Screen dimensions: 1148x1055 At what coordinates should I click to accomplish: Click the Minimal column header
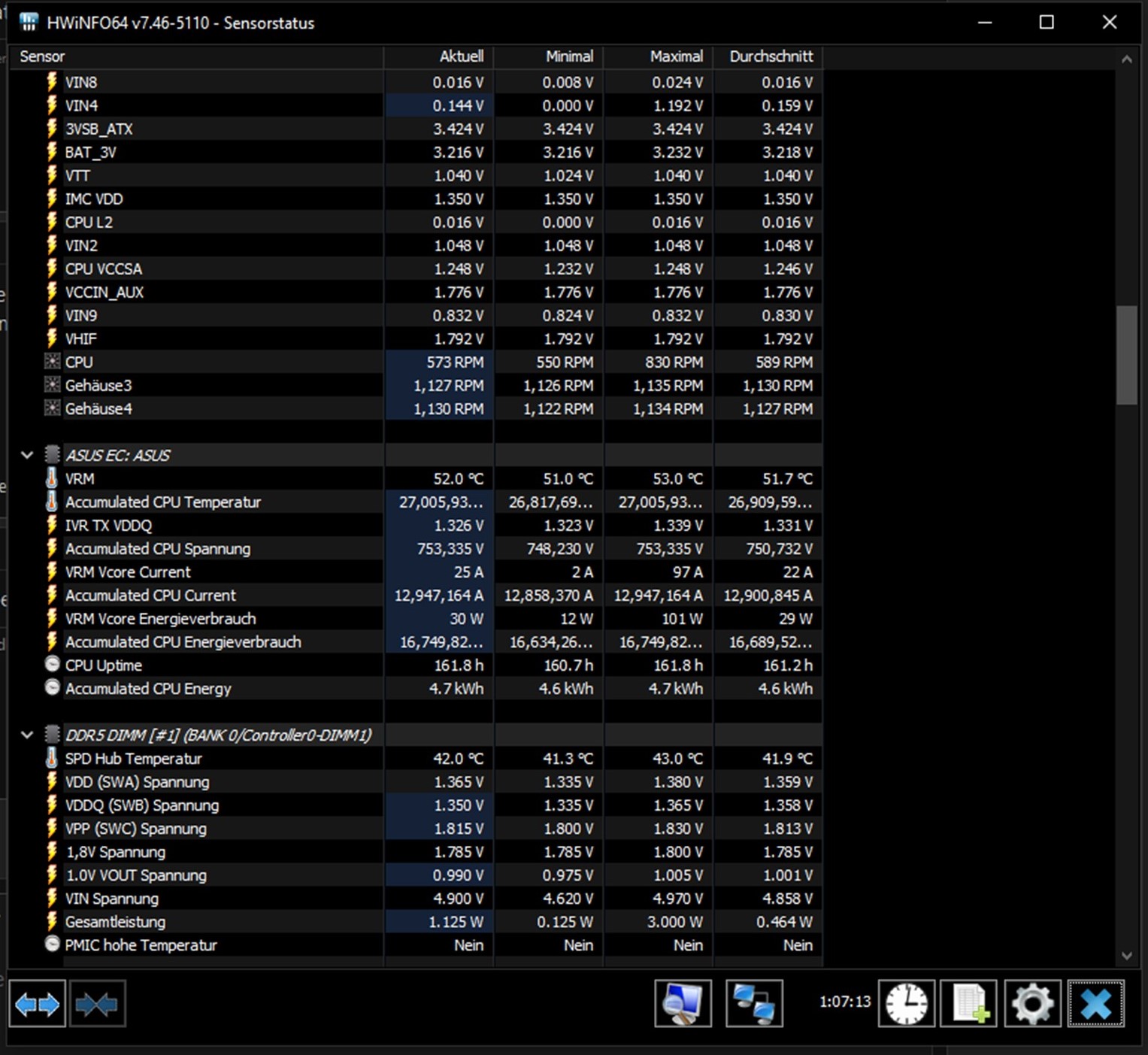click(549, 56)
